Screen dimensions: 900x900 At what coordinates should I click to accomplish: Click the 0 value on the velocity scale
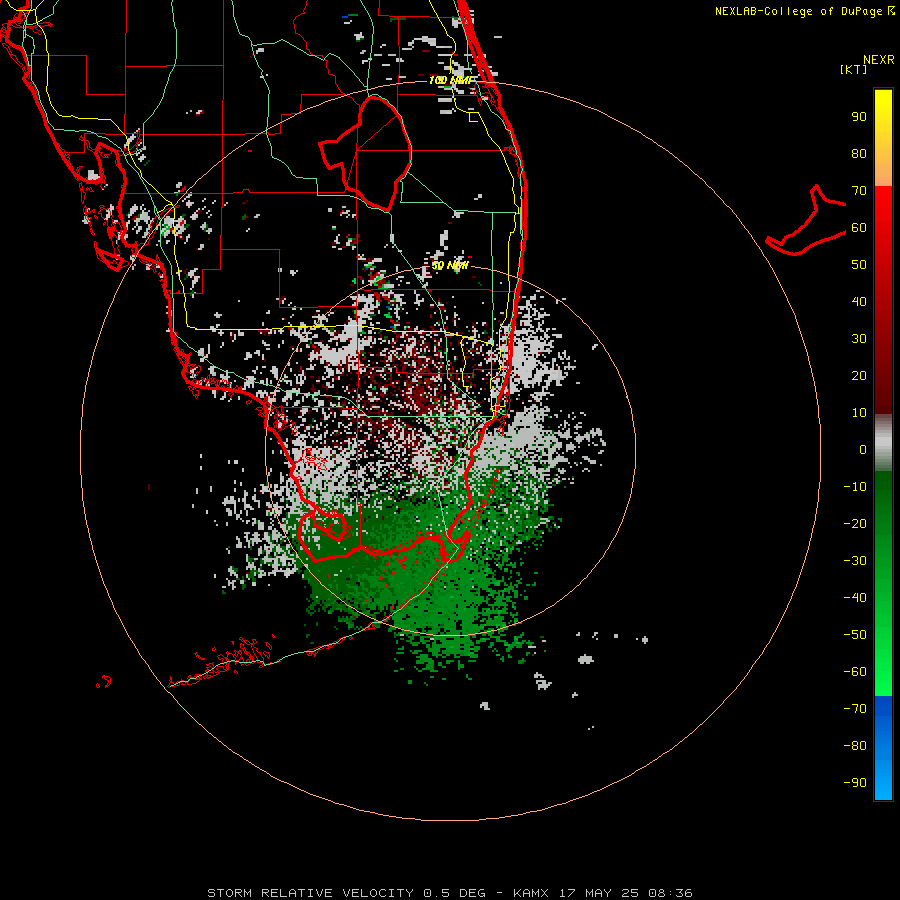[x=863, y=450]
